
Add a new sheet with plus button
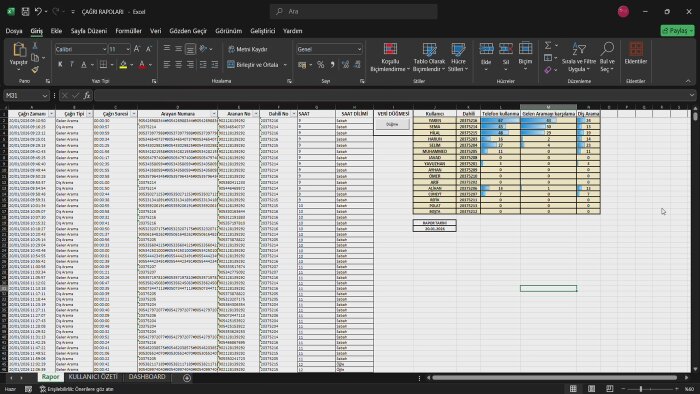pos(187,378)
